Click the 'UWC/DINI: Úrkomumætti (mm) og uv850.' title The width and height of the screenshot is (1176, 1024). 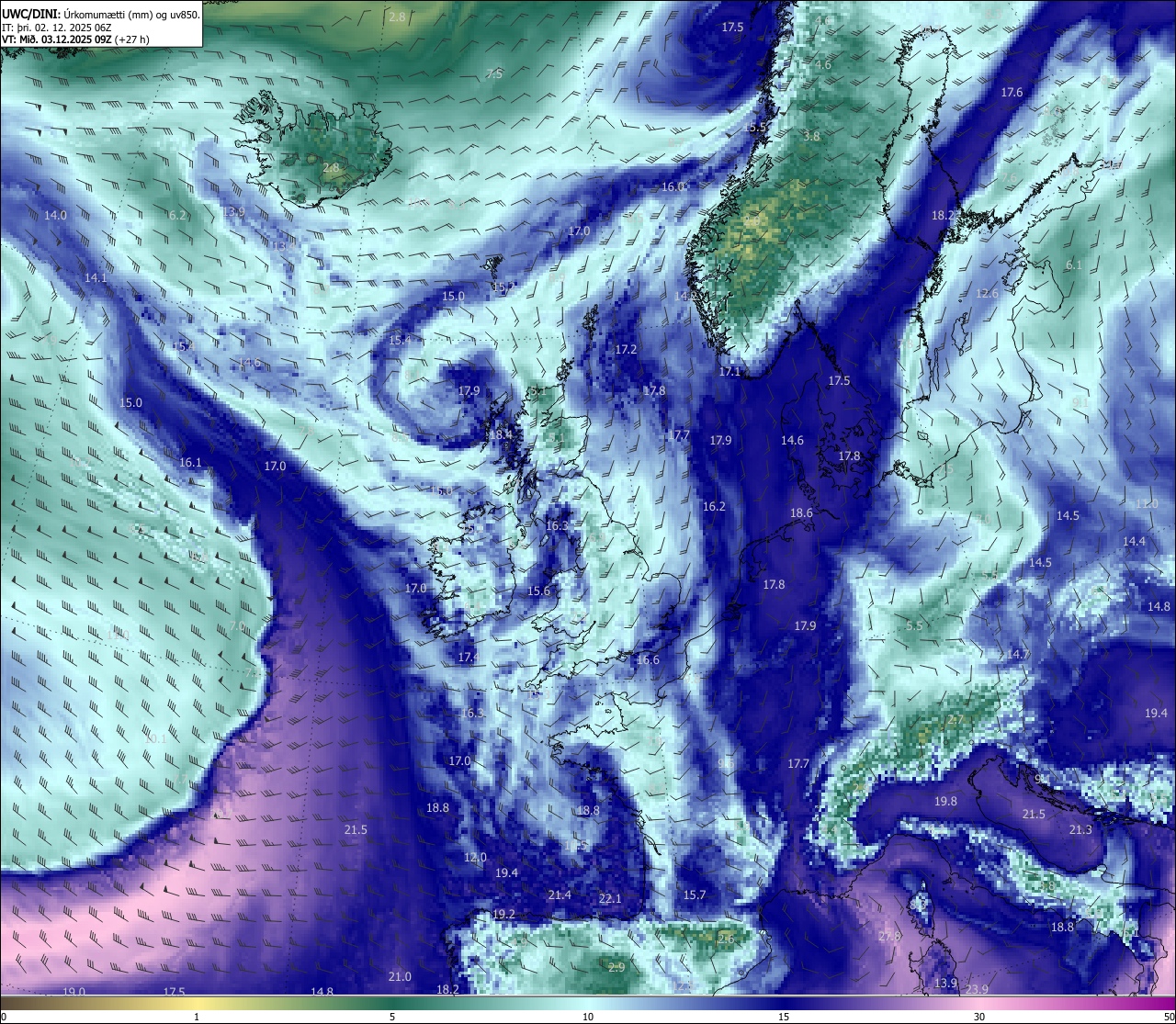pyautogui.click(x=100, y=15)
